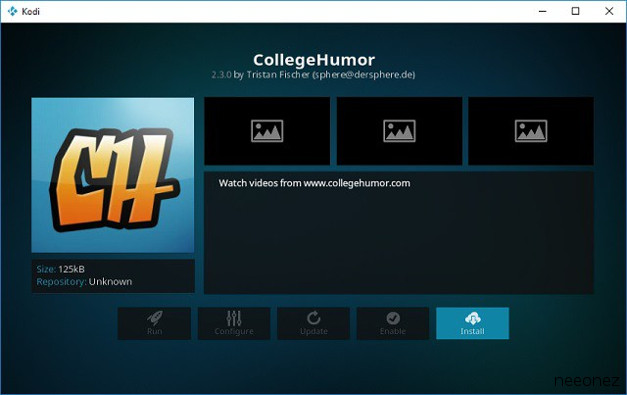This screenshot has width=627, height=395.
Task: Minimize the Kodi window
Action: [543, 11]
